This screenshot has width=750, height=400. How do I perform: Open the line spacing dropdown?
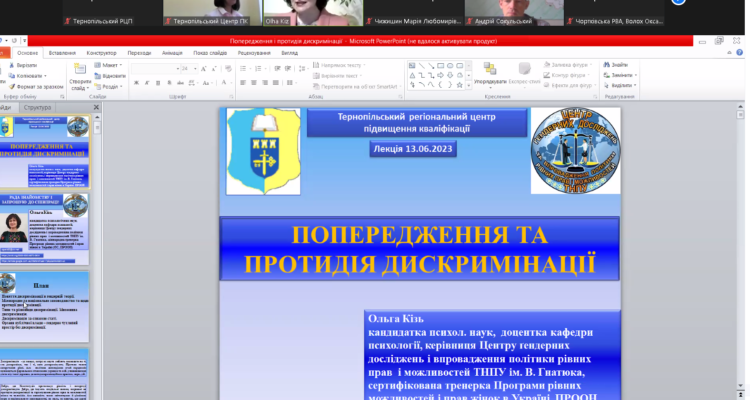(303, 69)
